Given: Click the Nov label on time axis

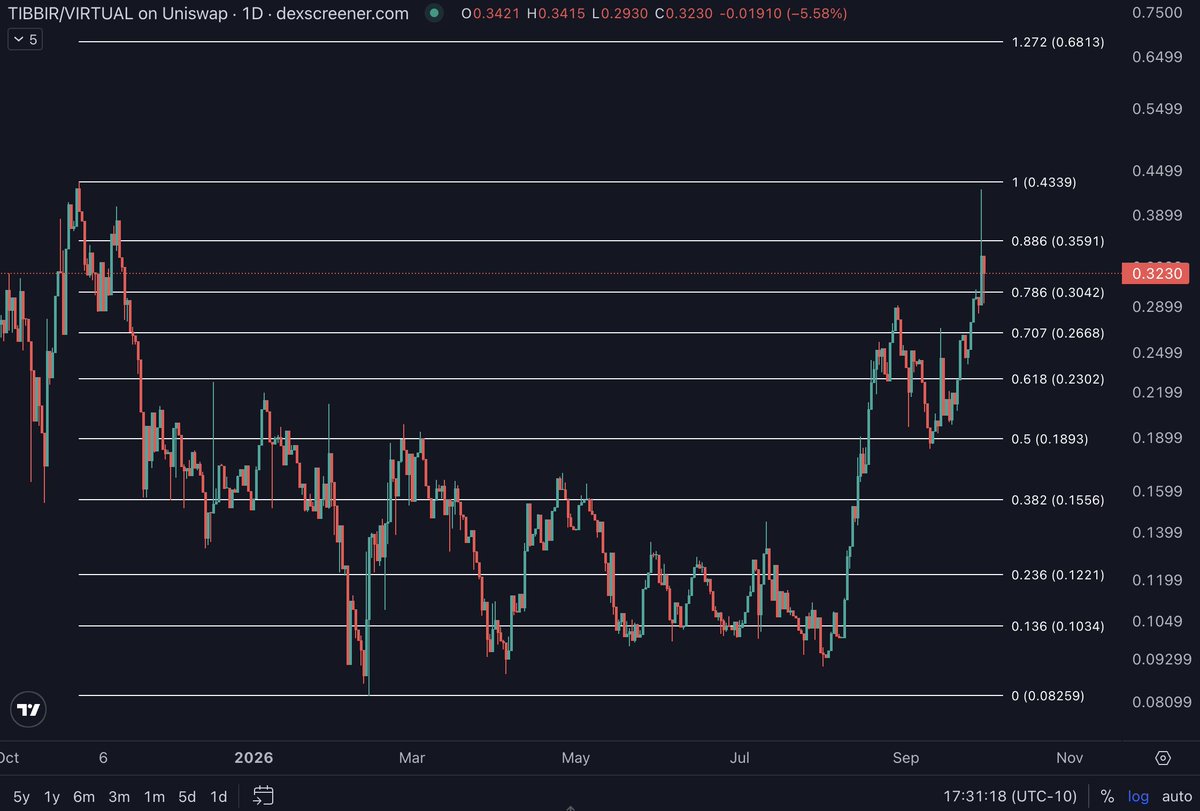Looking at the screenshot, I should (x=1070, y=757).
